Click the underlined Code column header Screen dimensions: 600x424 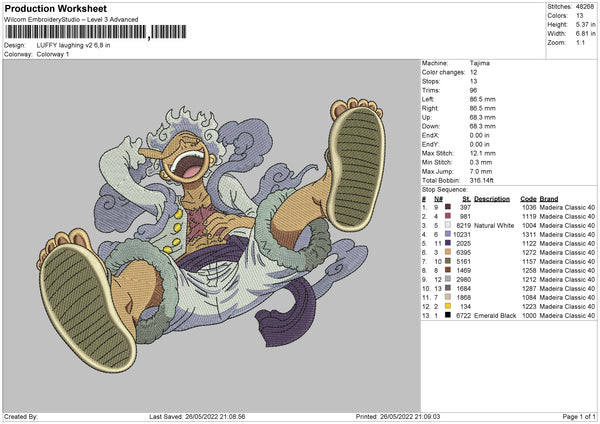point(528,199)
